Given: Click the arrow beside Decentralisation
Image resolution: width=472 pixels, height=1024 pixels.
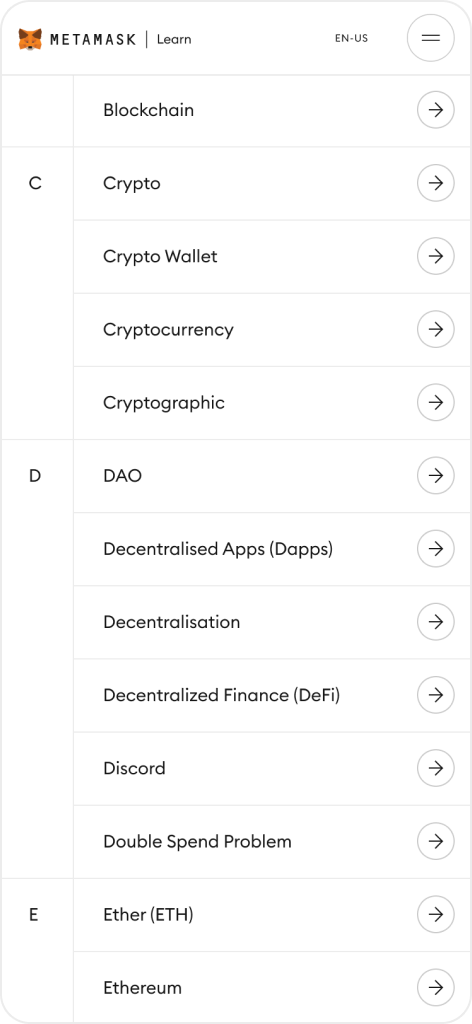Looking at the screenshot, I should (x=435, y=622).
